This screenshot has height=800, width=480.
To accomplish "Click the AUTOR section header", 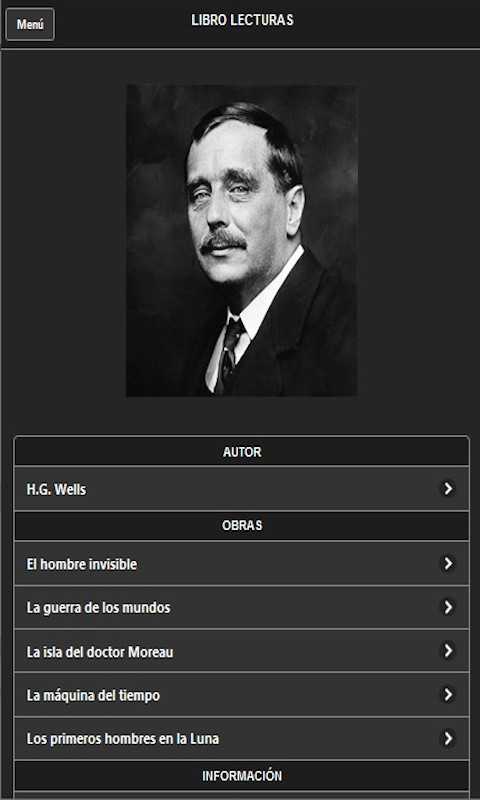I will pyautogui.click(x=242, y=452).
